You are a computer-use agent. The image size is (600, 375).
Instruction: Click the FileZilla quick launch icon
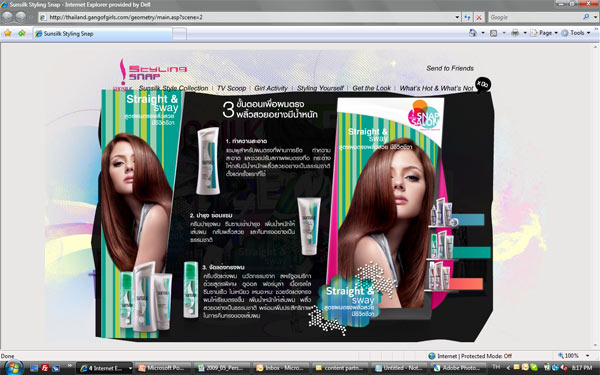pos(45,368)
